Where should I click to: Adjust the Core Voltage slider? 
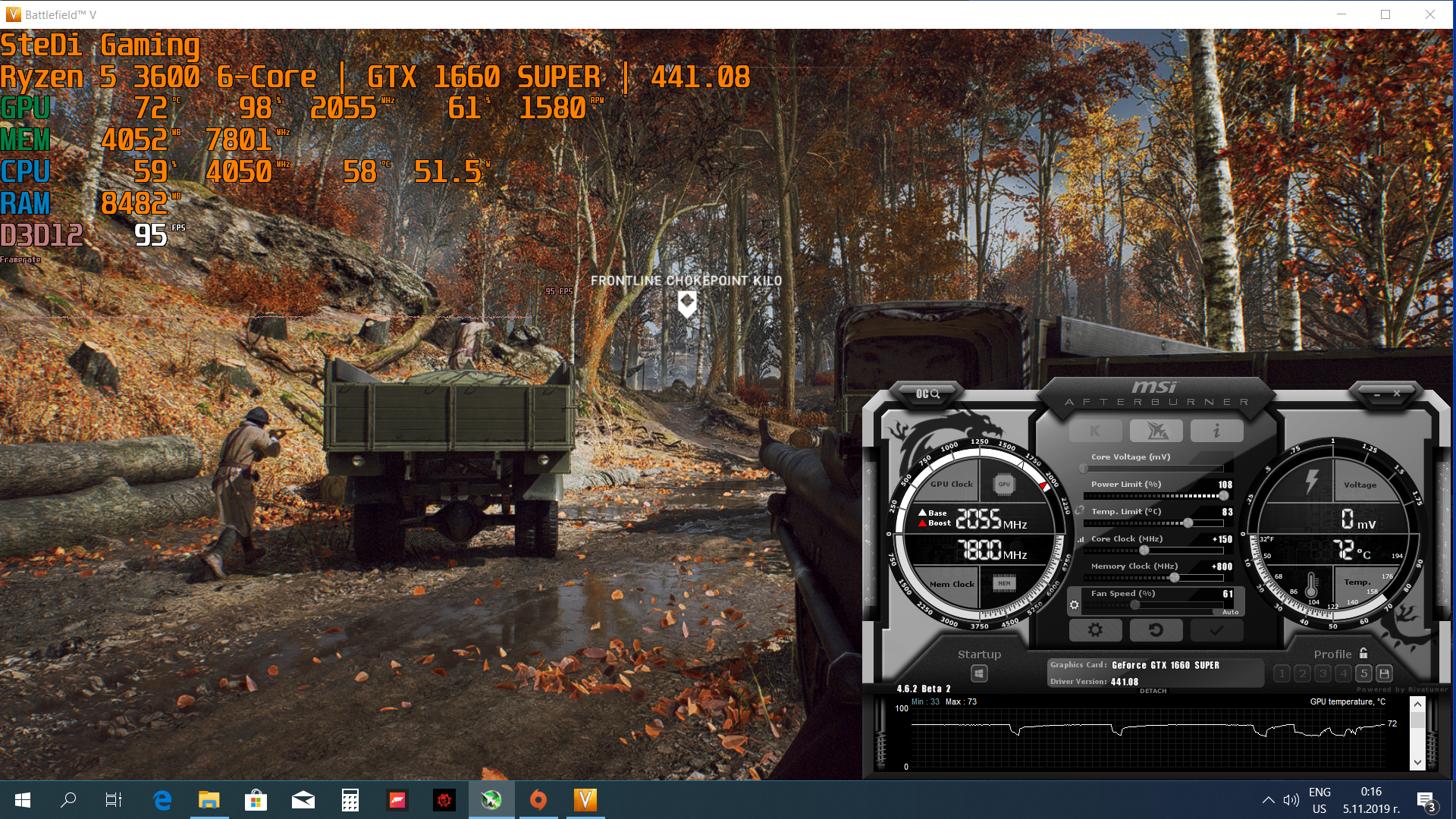1153,469
